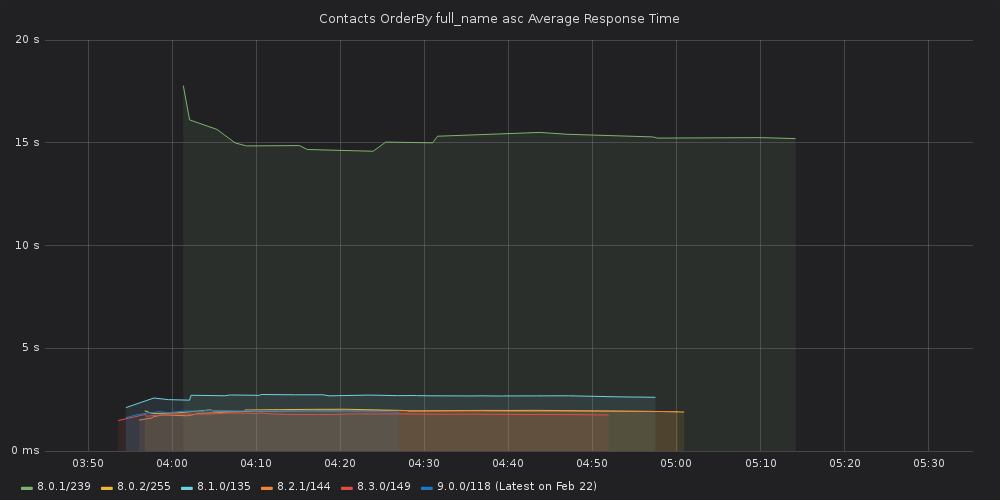Select the 8.3.0/149 legend label

pos(383,487)
